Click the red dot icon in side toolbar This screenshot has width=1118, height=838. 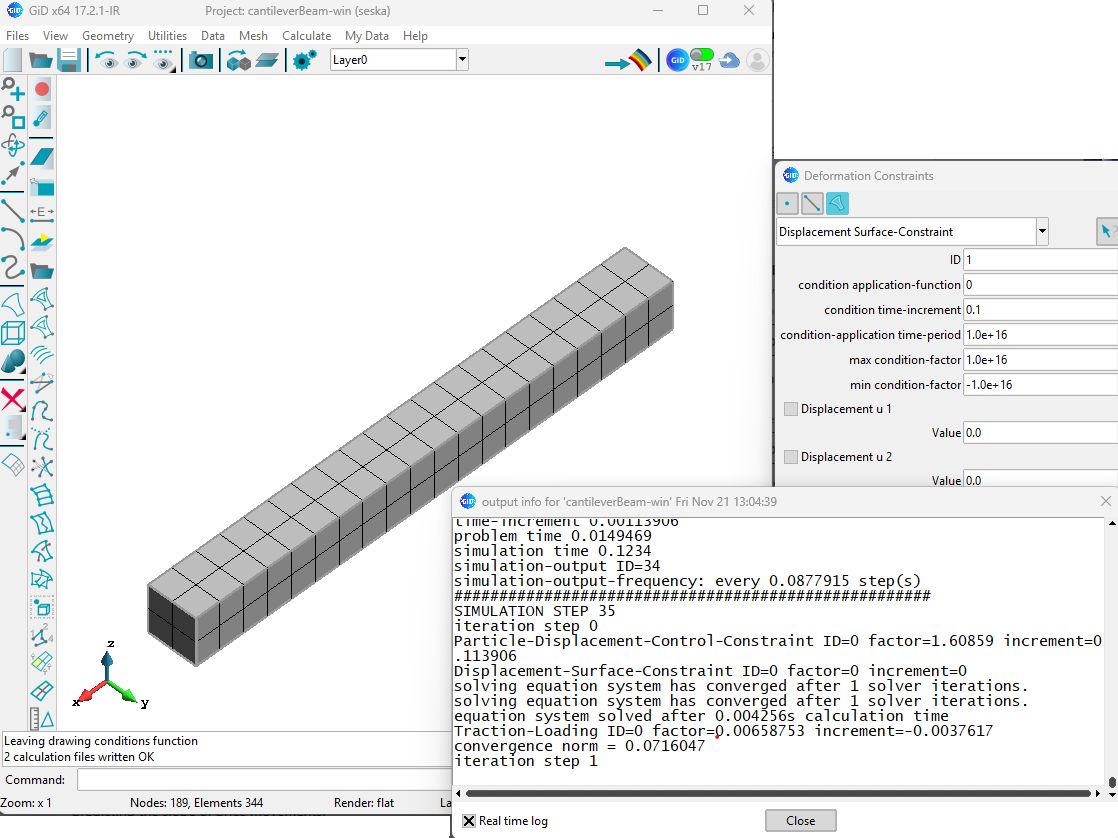click(x=42, y=89)
